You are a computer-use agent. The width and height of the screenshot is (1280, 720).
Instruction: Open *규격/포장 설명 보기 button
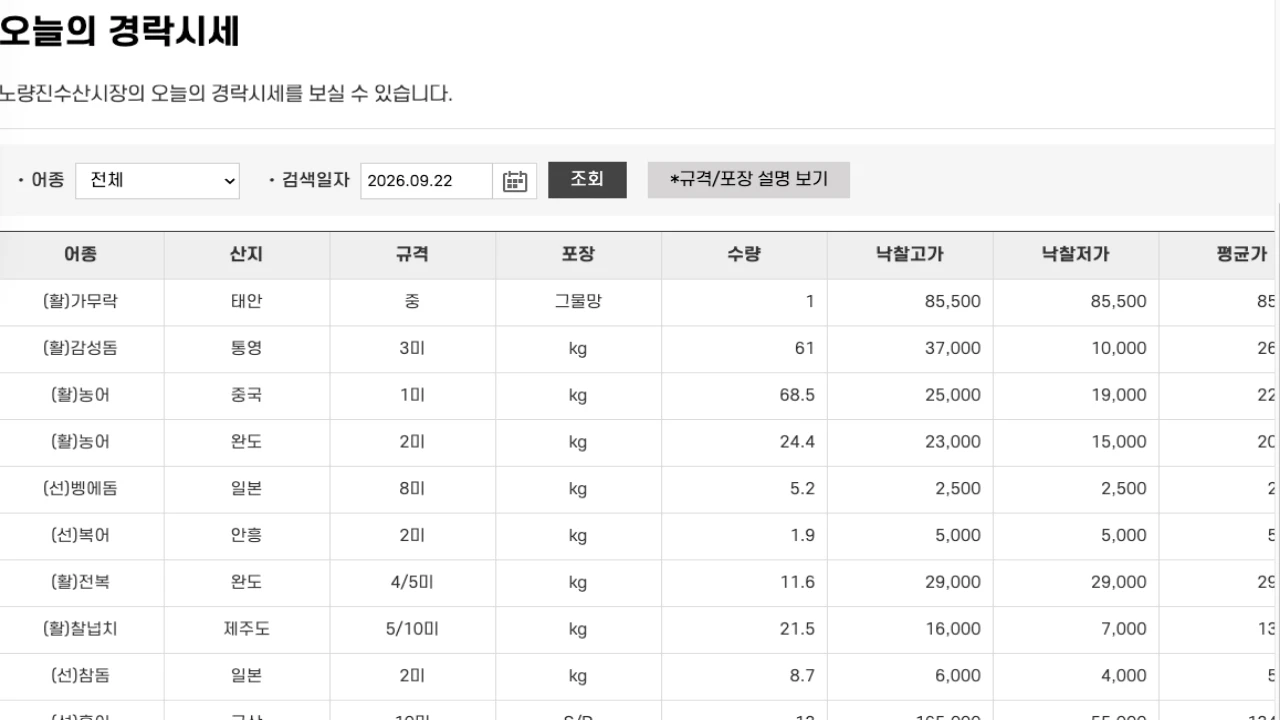point(749,180)
